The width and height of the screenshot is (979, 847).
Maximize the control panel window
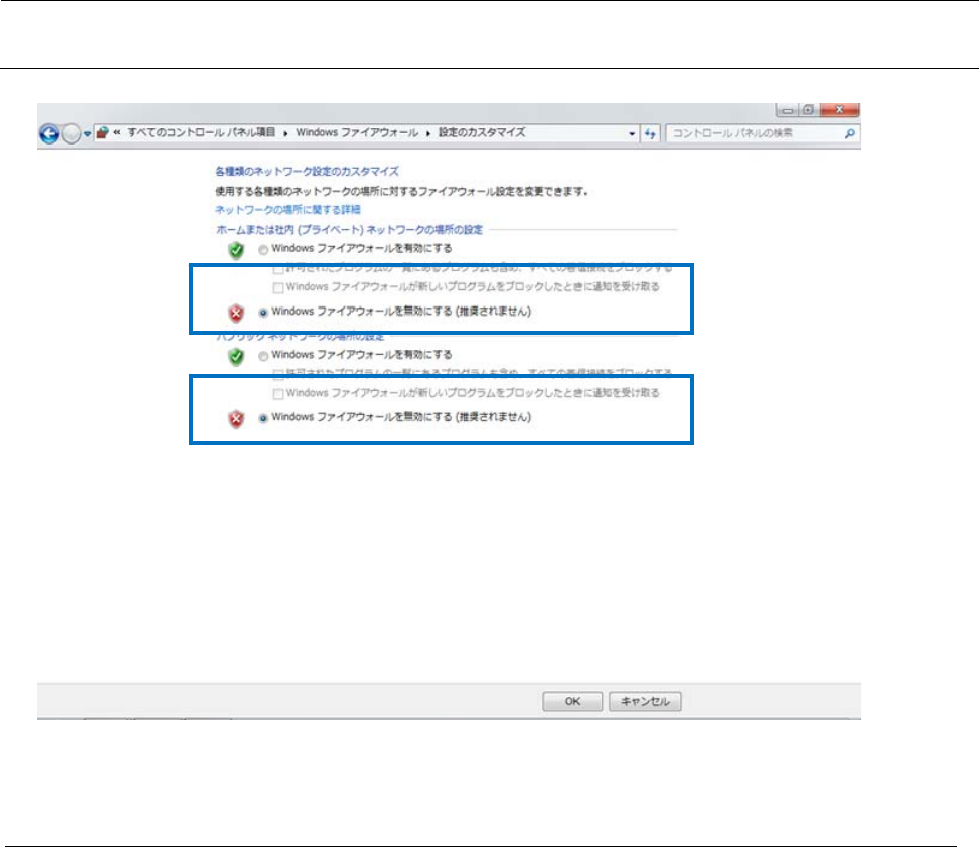tap(809, 110)
